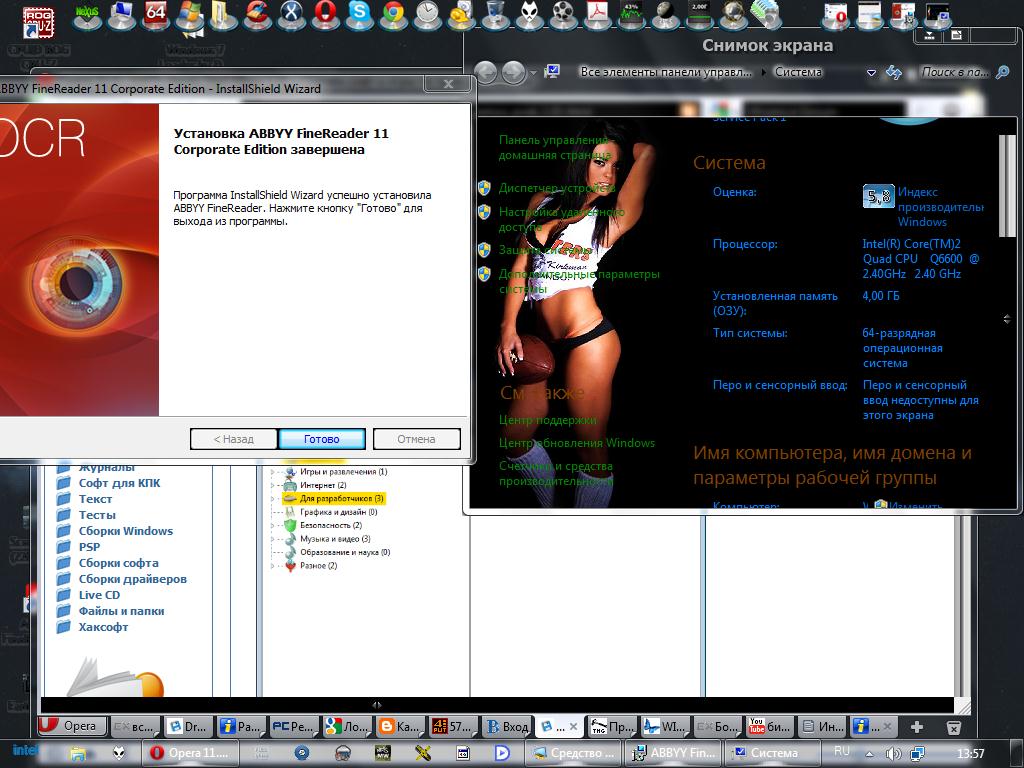Click the Forward arrow in System window
This screenshot has width=1024, height=768.
click(514, 72)
